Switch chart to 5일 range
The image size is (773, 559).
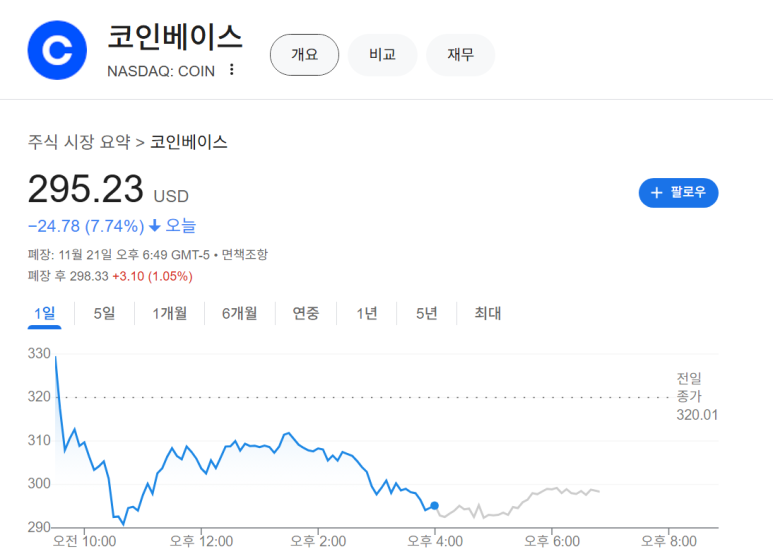click(x=104, y=314)
